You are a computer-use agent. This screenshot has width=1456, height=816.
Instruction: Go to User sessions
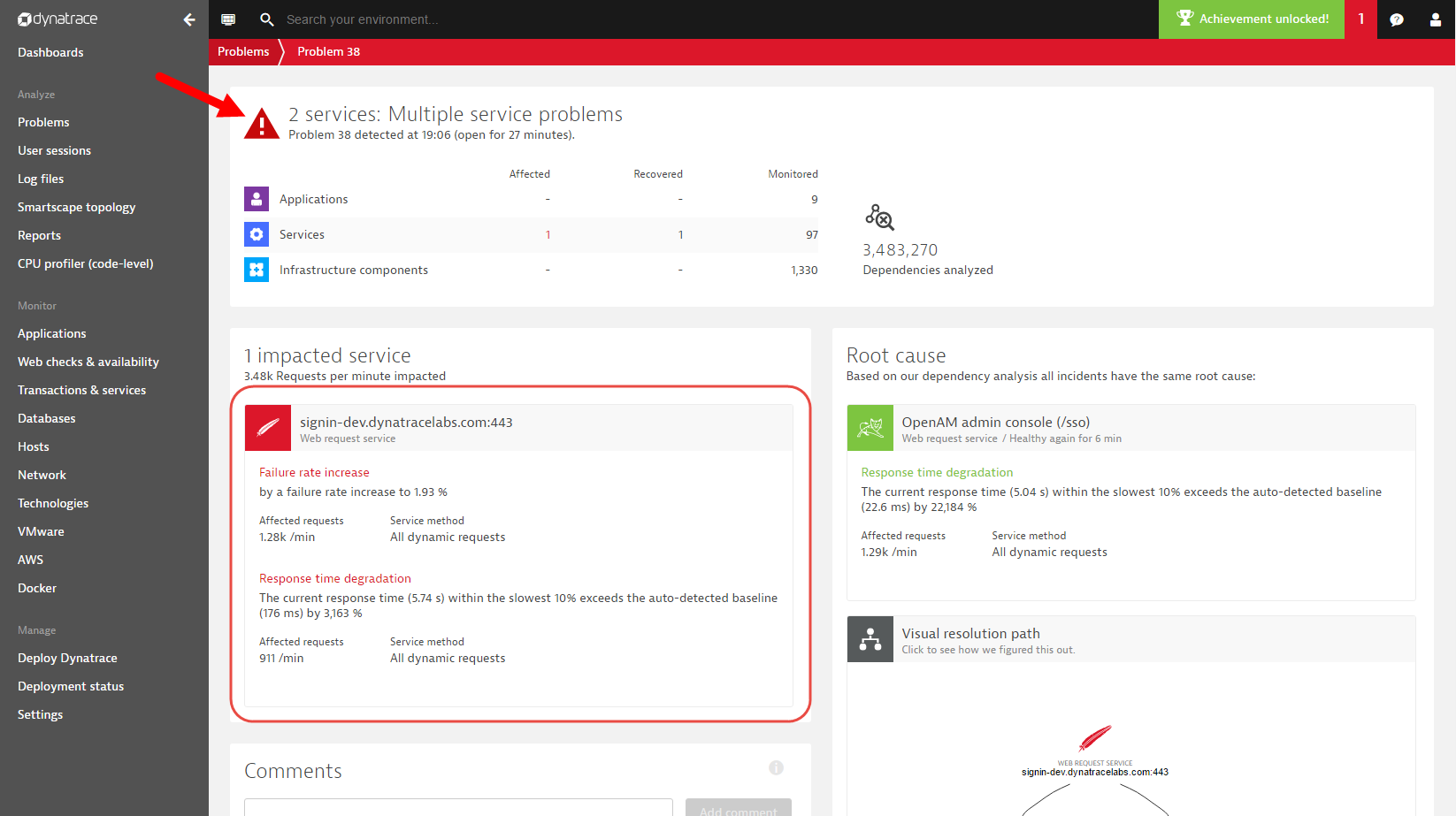pos(54,150)
